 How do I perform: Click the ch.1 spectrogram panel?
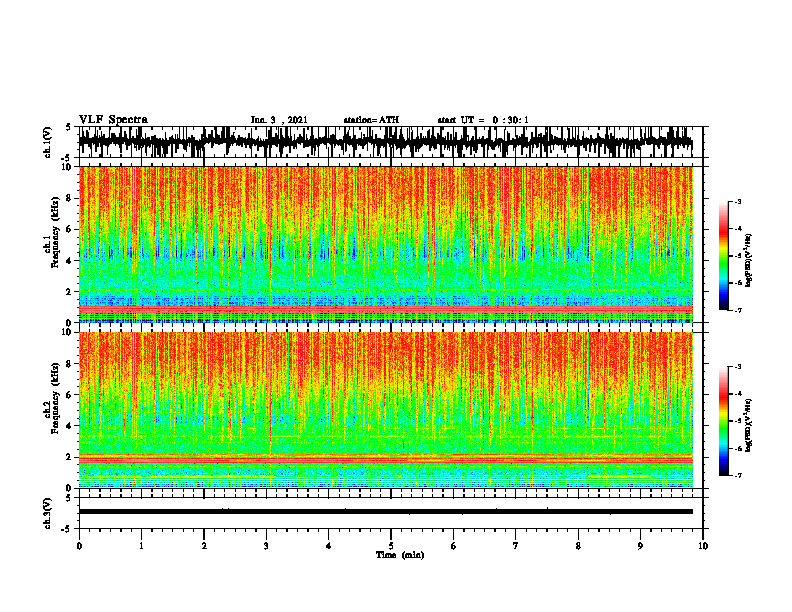[x=385, y=244]
